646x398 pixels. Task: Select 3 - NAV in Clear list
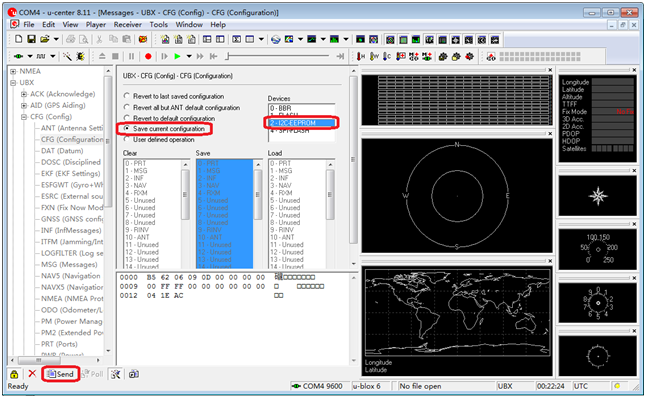pyautogui.click(x=152, y=185)
